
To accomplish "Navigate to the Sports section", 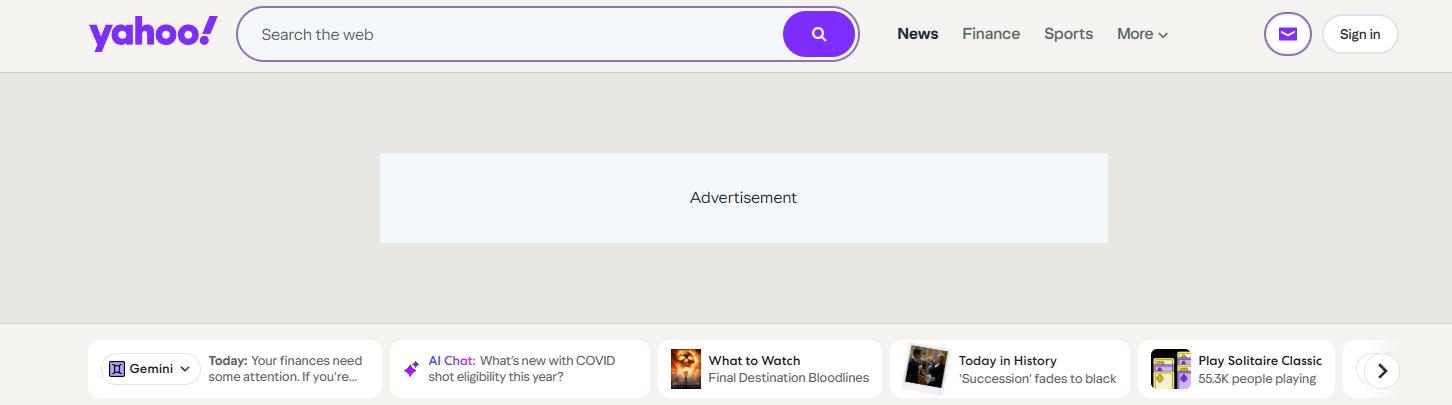I will (x=1068, y=34).
